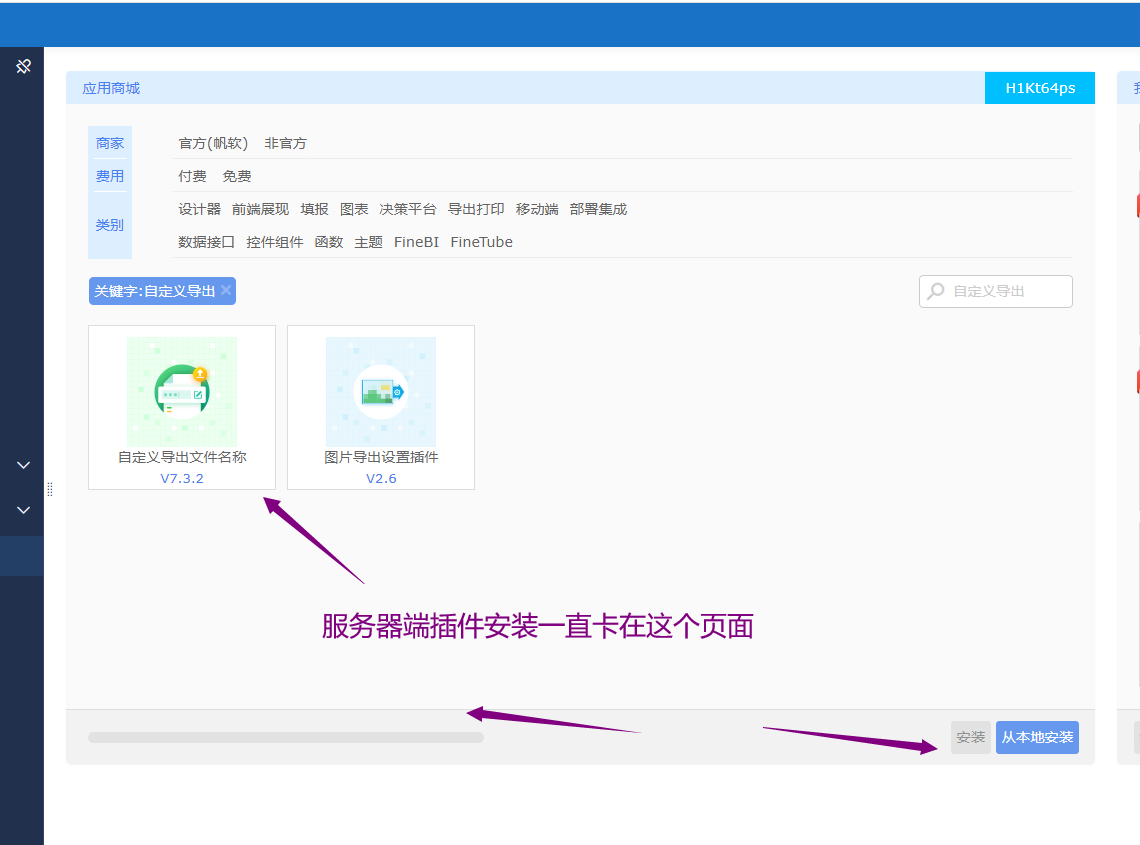1140x845 pixels.
Task: Click the 从本地安装 button
Action: [x=1037, y=737]
